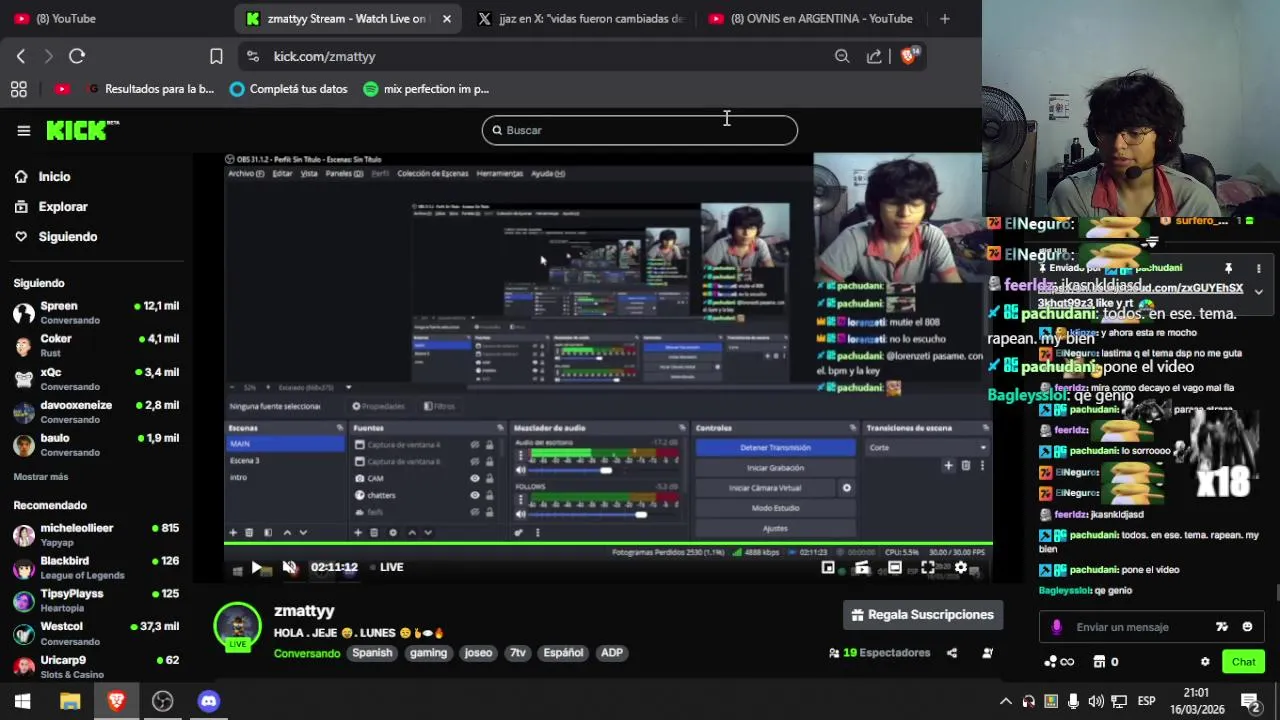The image size is (1280, 720).
Task: Open 'Completá tus datos' bookmark
Action: 288,89
